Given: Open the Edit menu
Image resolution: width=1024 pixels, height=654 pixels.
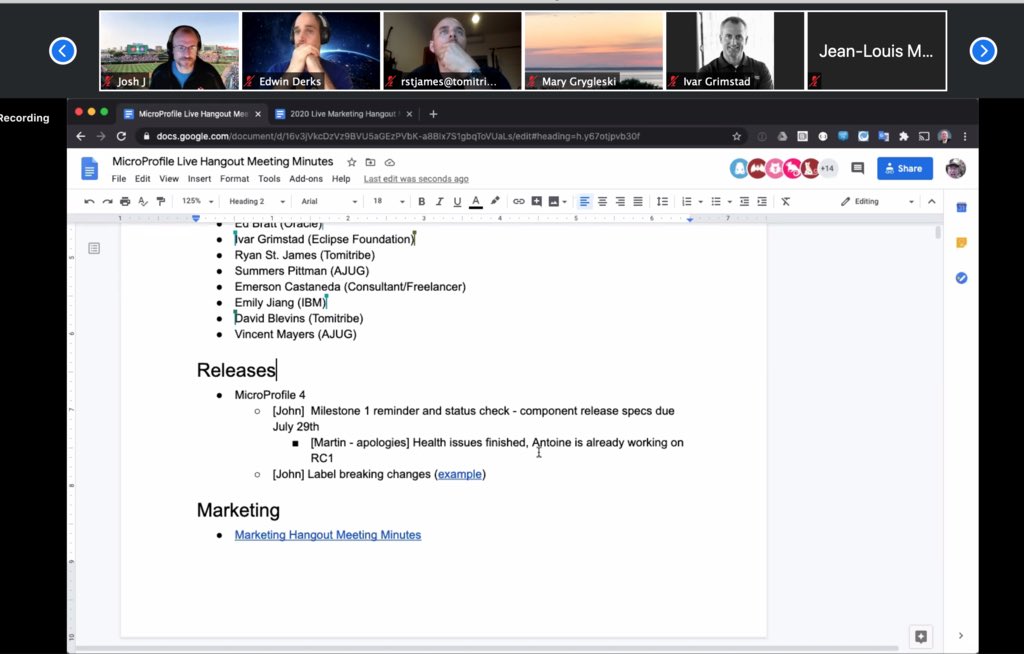Looking at the screenshot, I should pyautogui.click(x=142, y=178).
